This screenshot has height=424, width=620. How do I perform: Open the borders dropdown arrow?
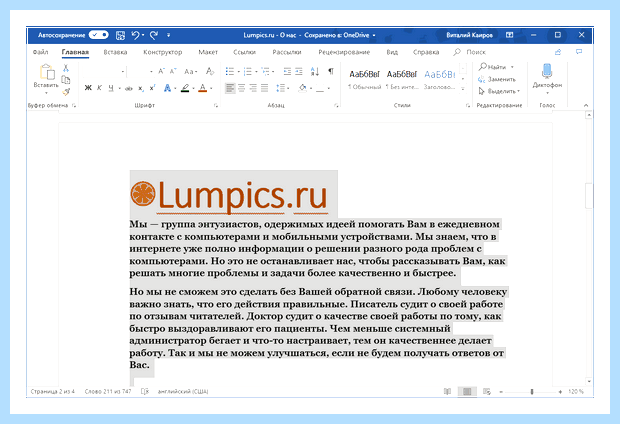click(329, 88)
